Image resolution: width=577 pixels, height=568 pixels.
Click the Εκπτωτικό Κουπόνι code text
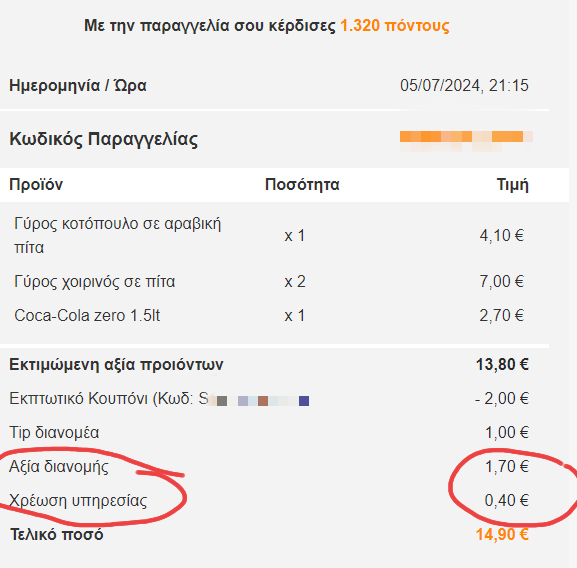(x=159, y=399)
